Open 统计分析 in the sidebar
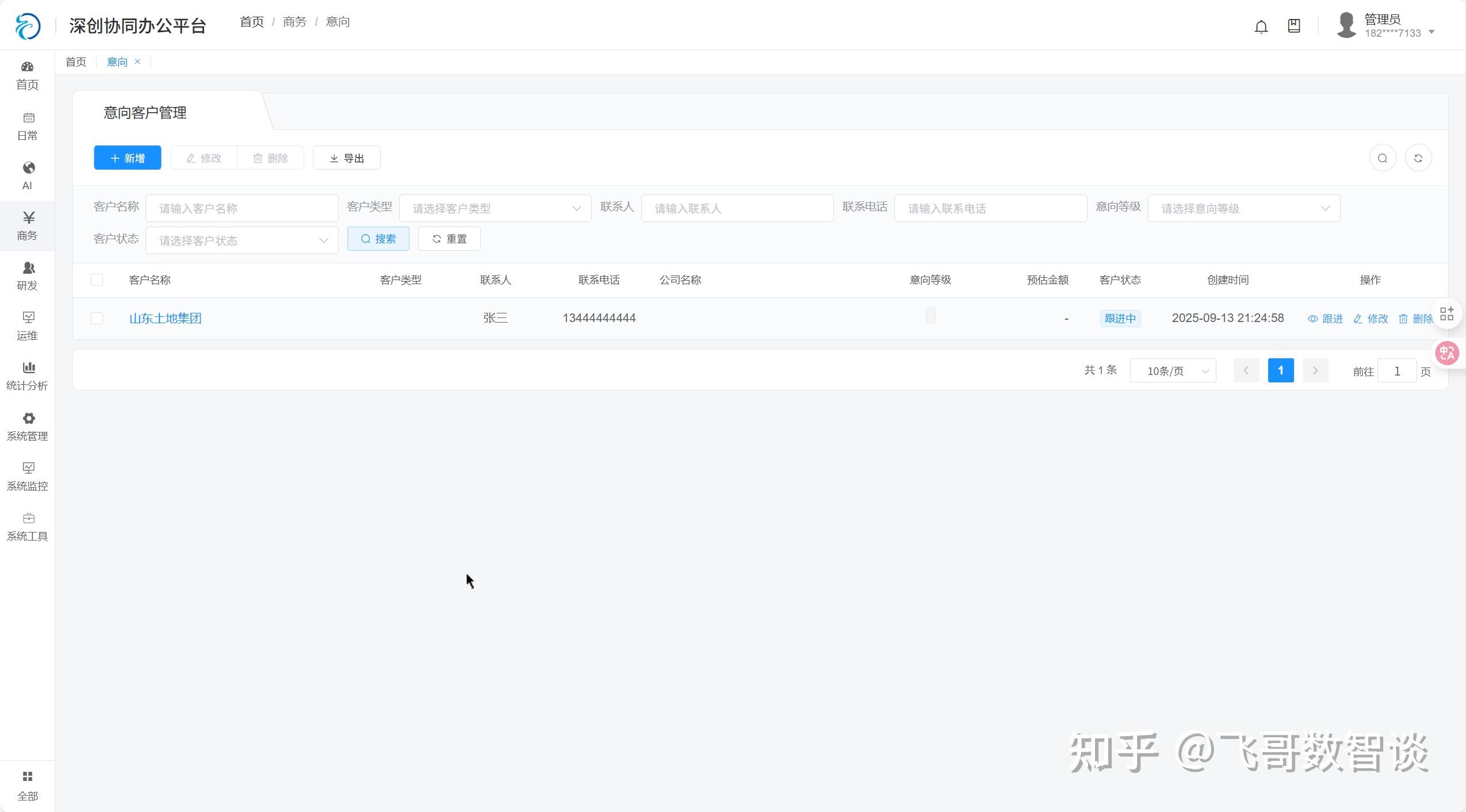Viewport: 1466px width, 812px height. coord(27,376)
